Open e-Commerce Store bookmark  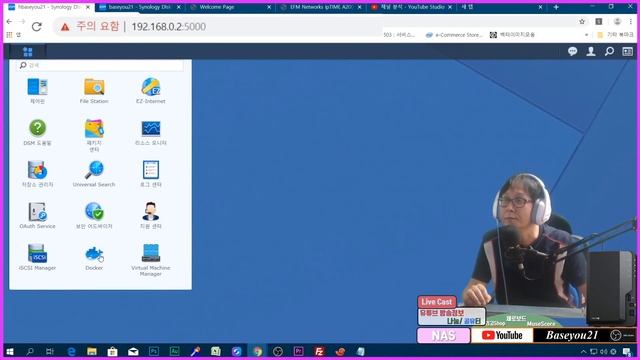click(454, 35)
